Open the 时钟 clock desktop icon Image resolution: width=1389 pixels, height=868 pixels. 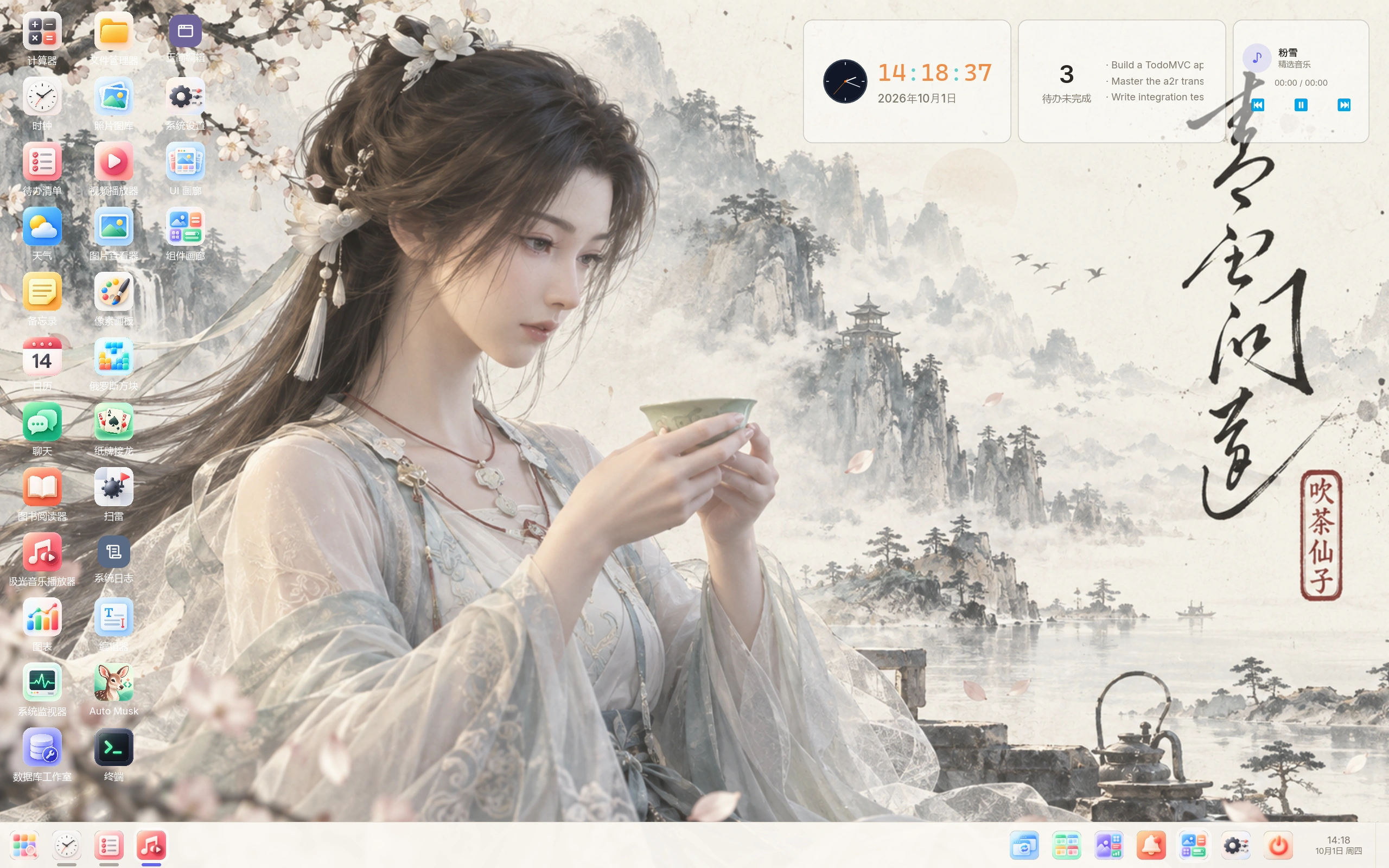42,97
